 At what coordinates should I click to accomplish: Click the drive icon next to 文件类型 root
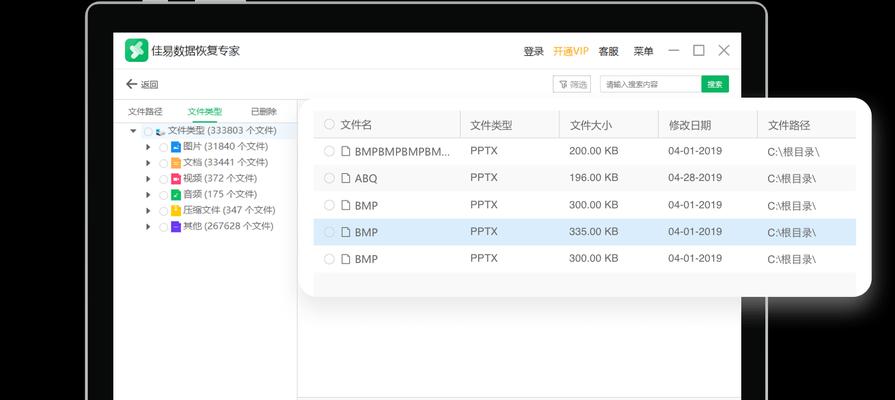[x=160, y=132]
